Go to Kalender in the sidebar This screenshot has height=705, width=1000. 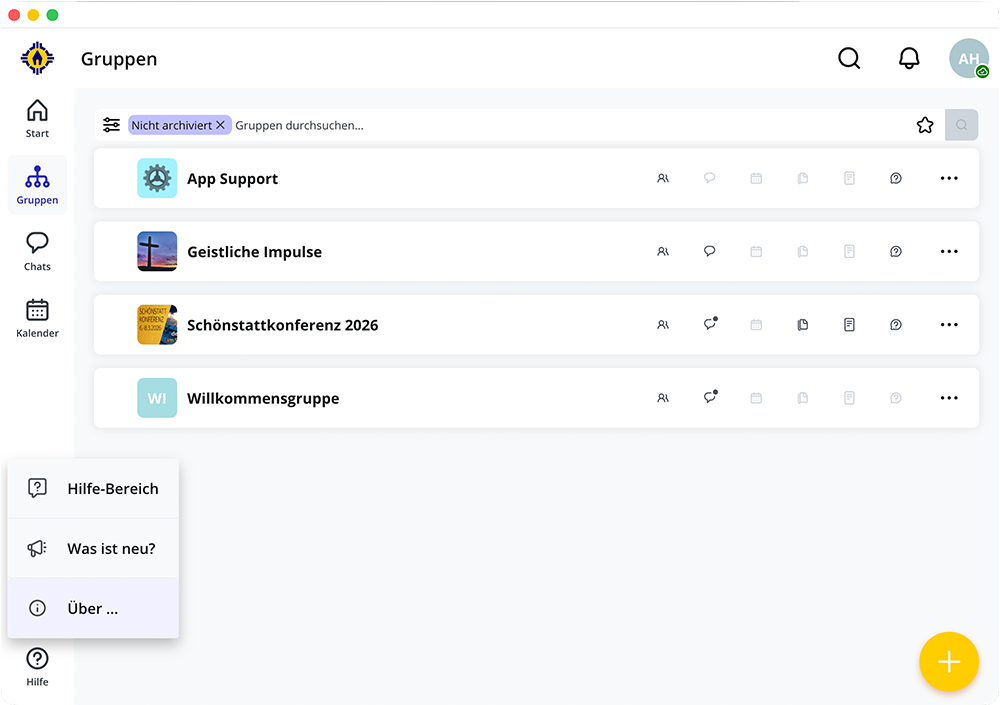tap(37, 318)
